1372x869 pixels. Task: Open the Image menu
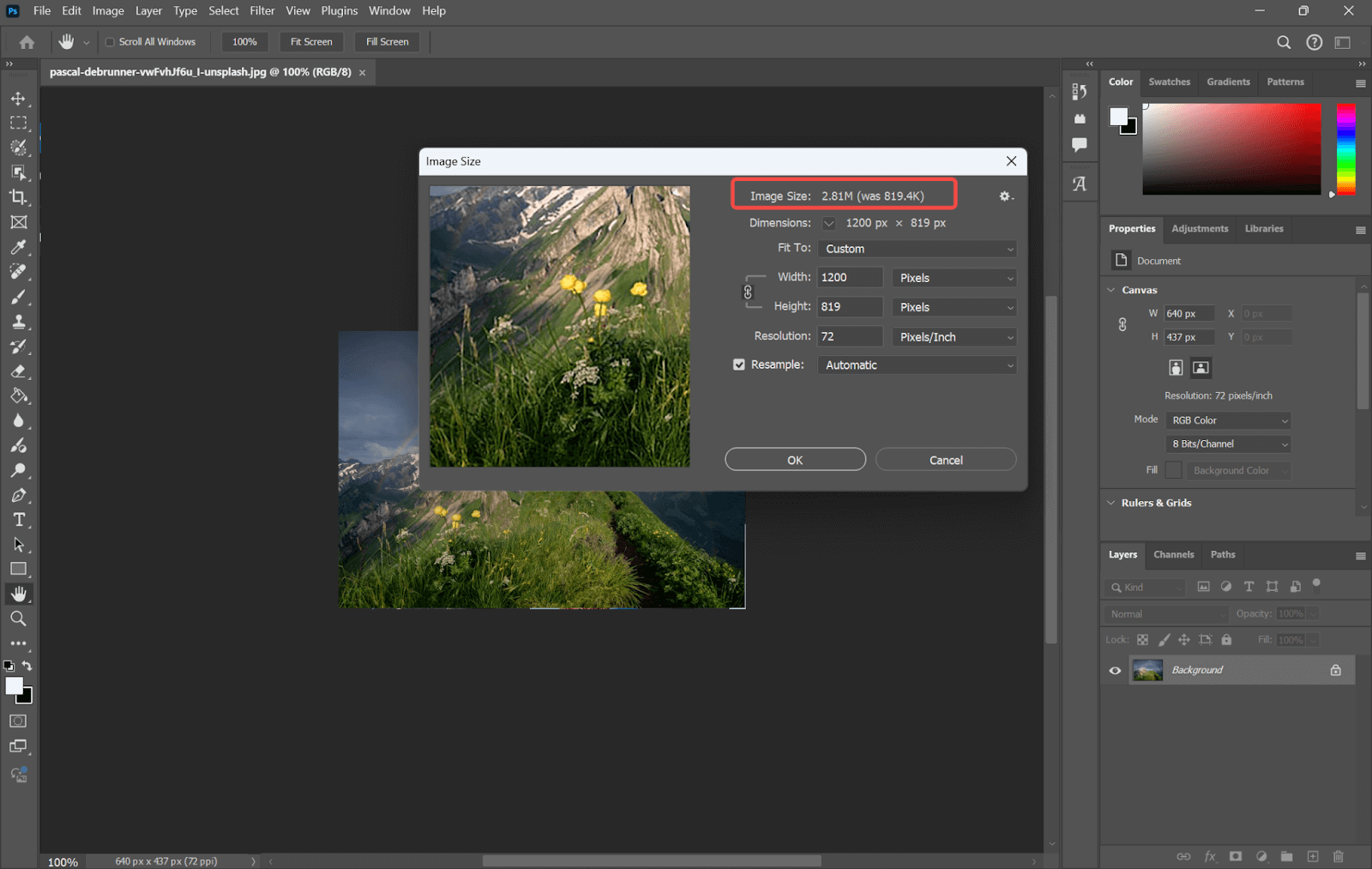click(107, 10)
